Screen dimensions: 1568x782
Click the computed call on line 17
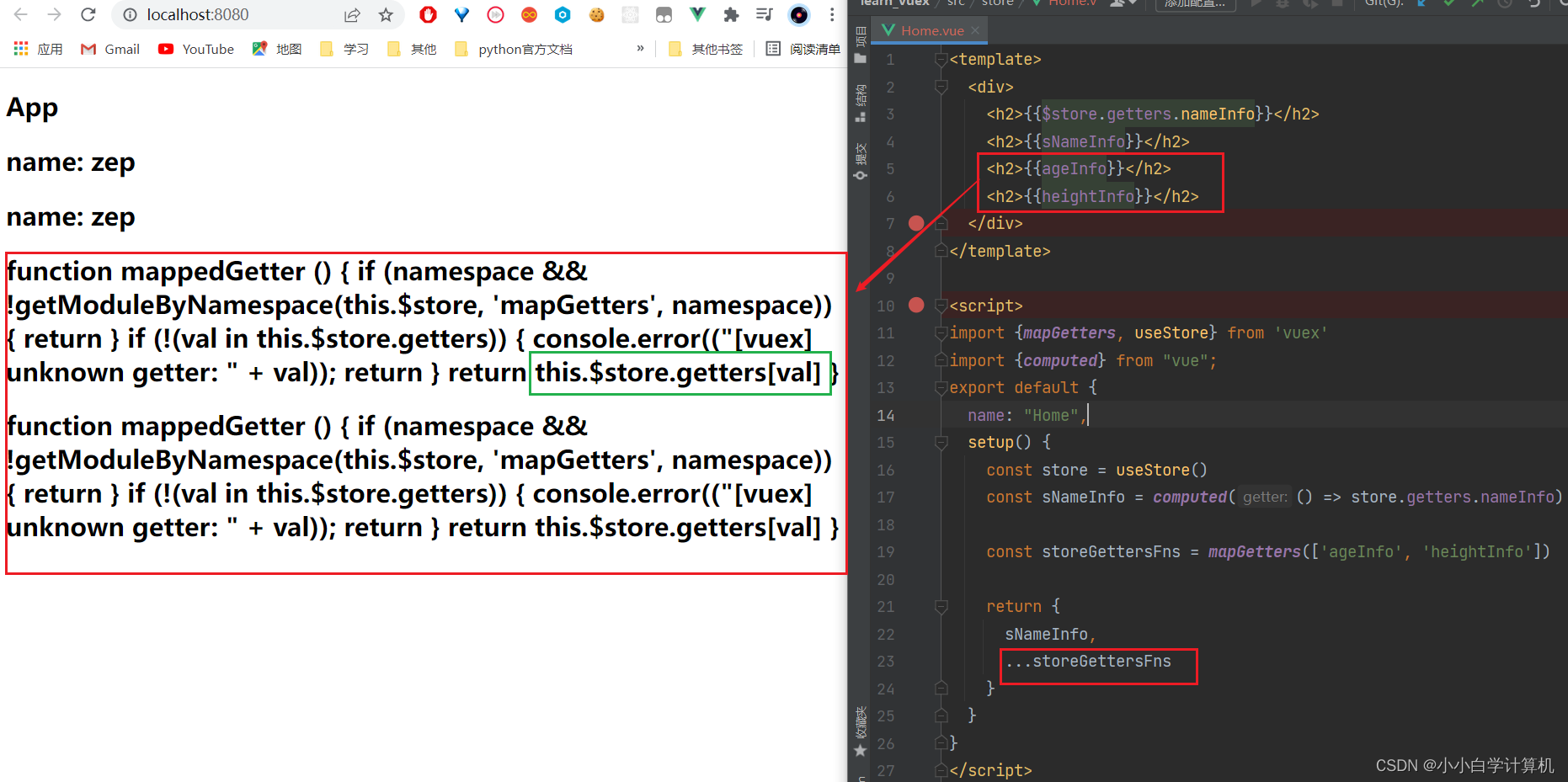1190,497
